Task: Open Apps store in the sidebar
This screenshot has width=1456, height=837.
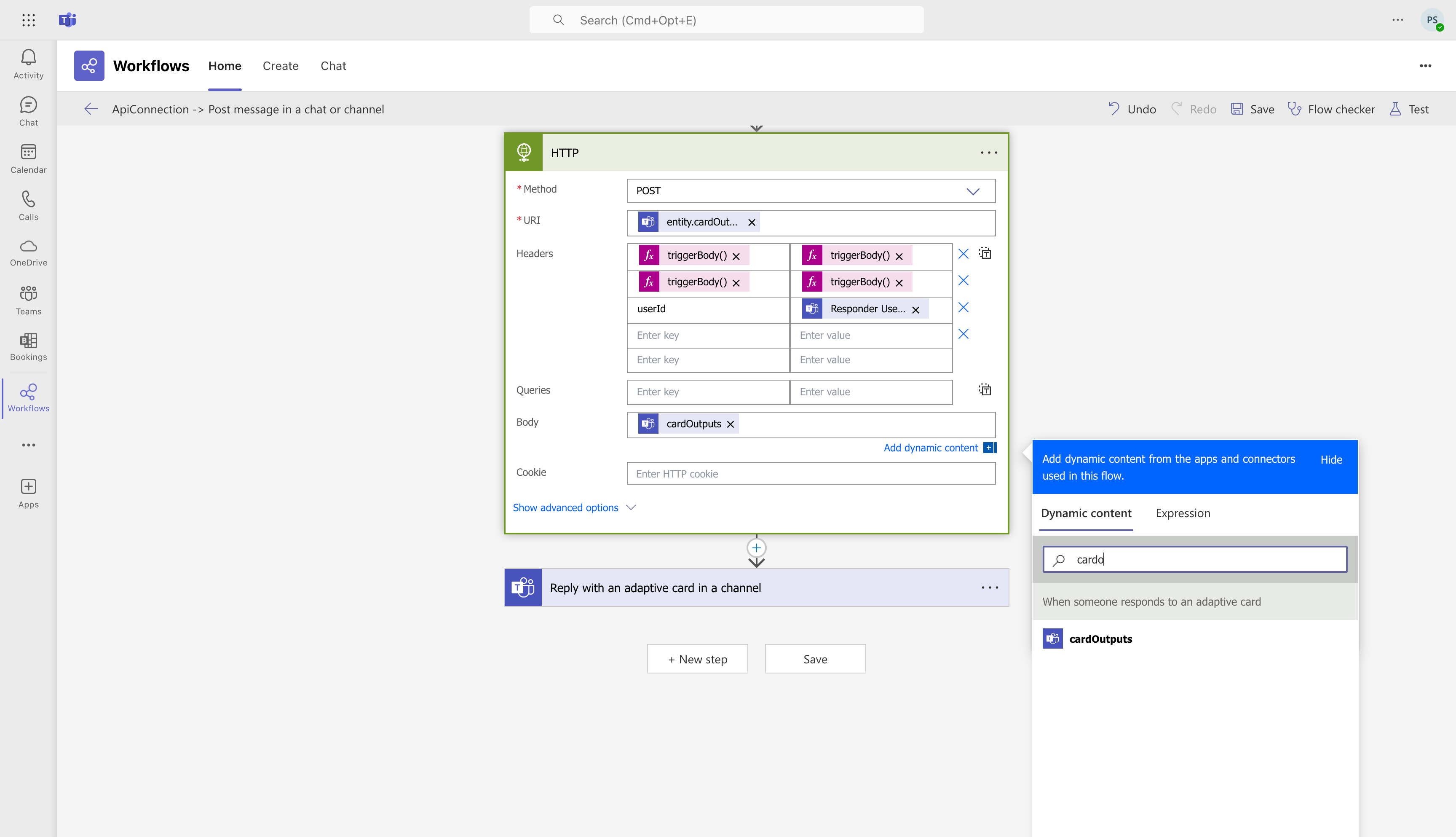Action: click(x=28, y=493)
